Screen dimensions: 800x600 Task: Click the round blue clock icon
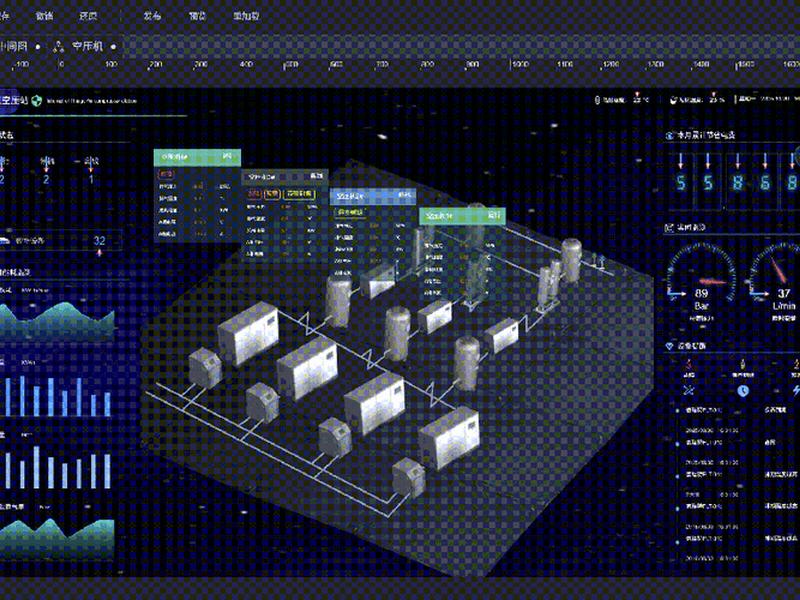point(743,391)
